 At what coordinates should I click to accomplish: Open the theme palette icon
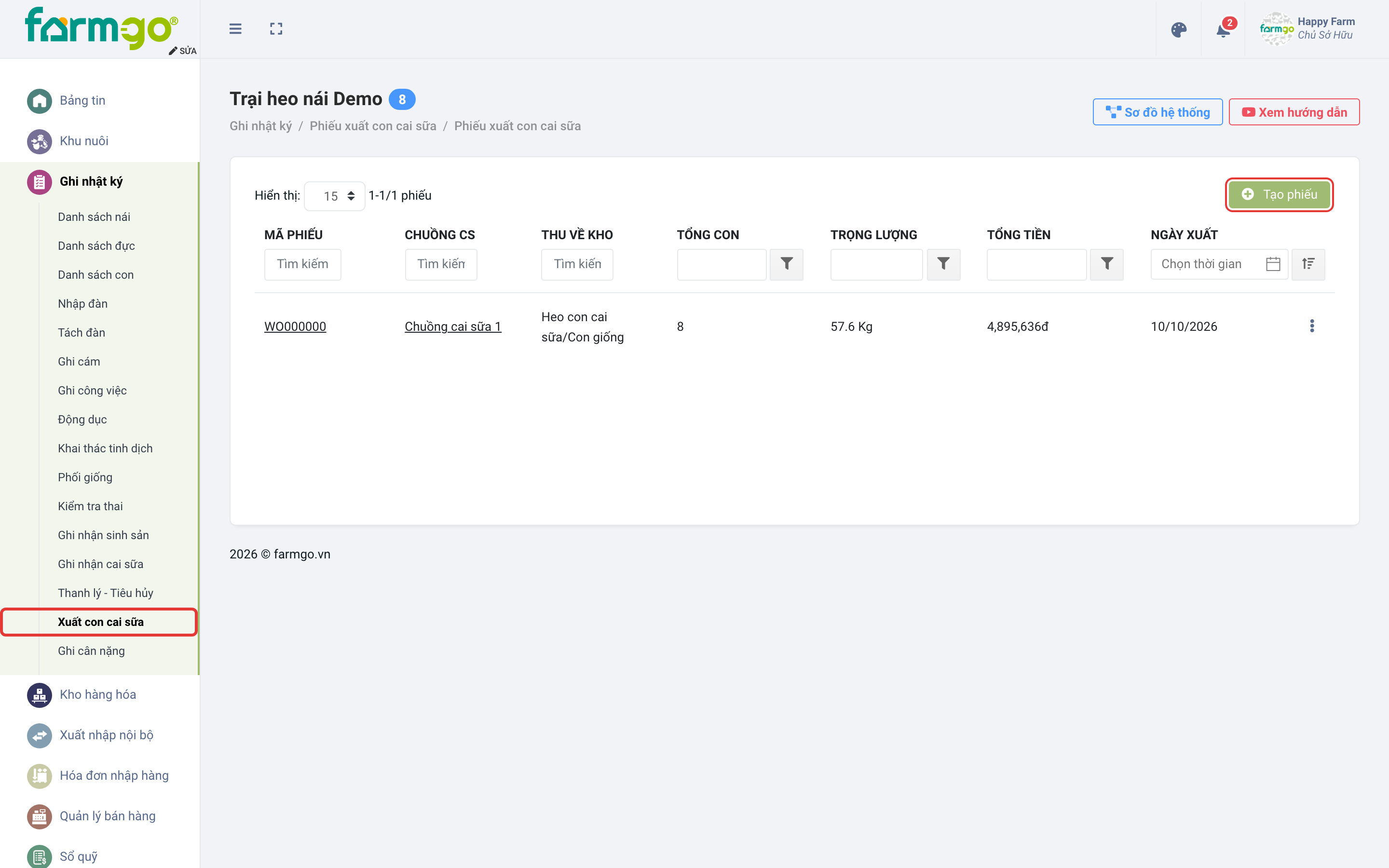(x=1178, y=29)
